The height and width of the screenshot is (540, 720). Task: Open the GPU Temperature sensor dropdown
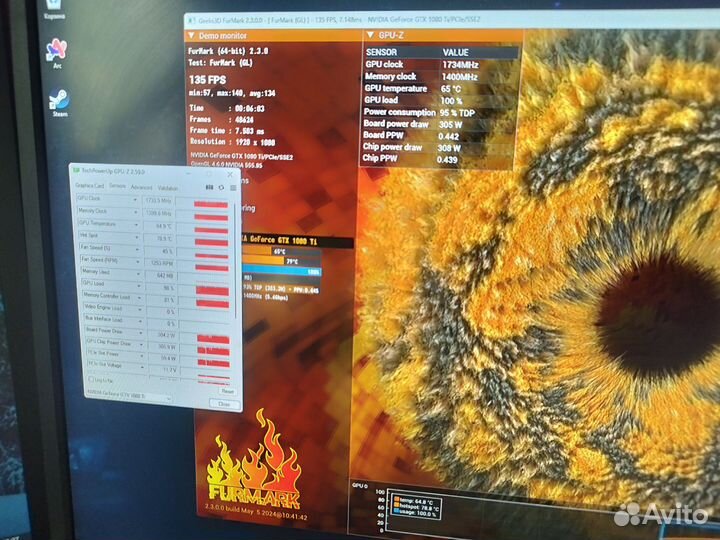tap(136, 225)
